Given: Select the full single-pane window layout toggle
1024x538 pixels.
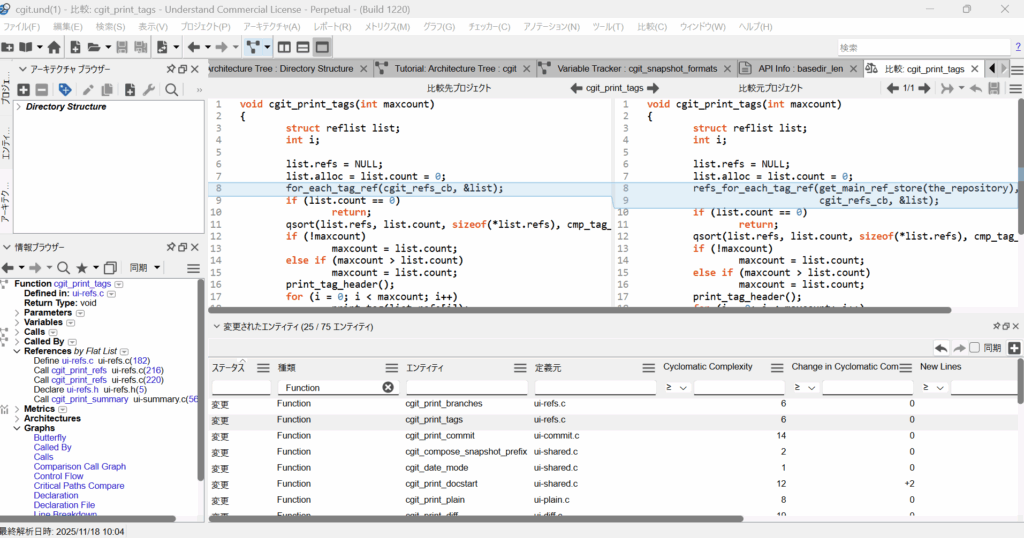Looking at the screenshot, I should [322, 47].
